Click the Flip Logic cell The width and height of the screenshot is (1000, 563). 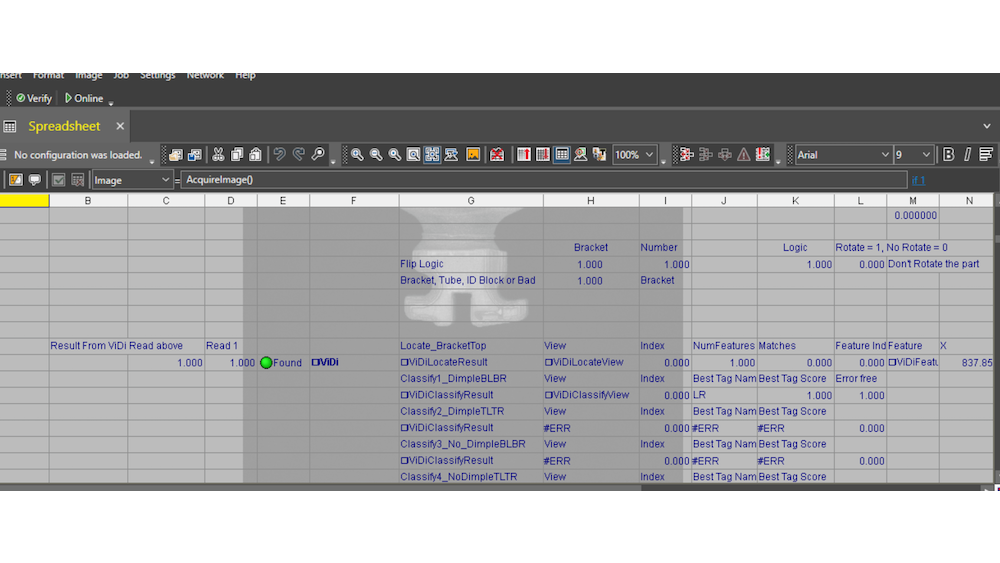pyautogui.click(x=471, y=264)
